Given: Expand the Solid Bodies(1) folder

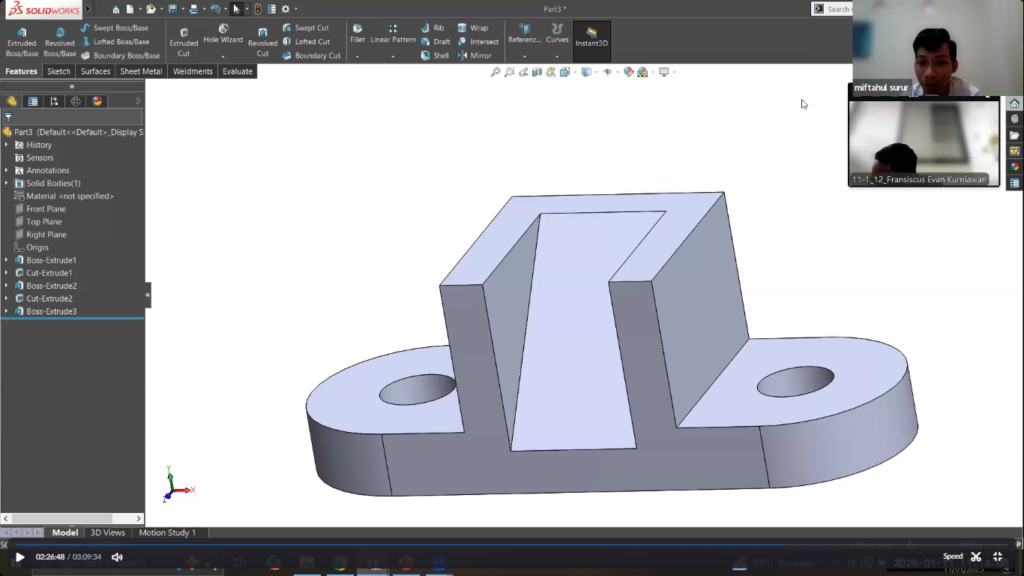Looking at the screenshot, I should tap(6, 183).
